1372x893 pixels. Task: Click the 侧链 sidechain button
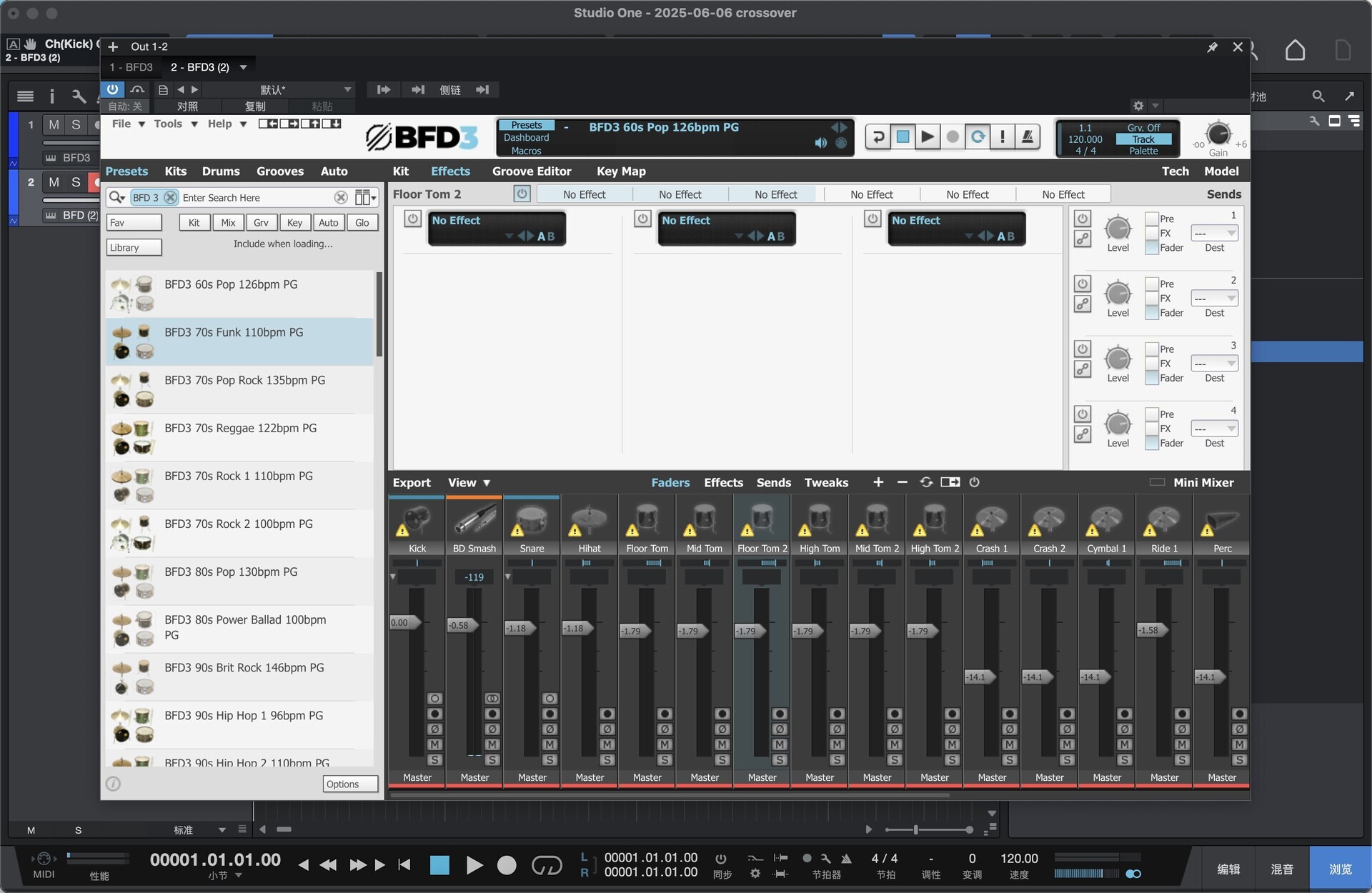[x=449, y=89]
